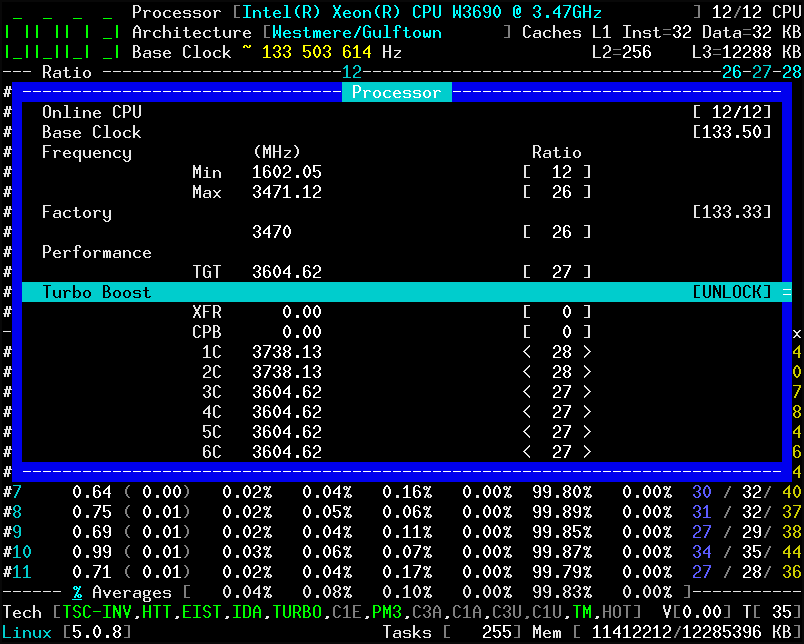The image size is (804, 644).
Task: Select the Min ratio [12] field
Action: click(557, 172)
